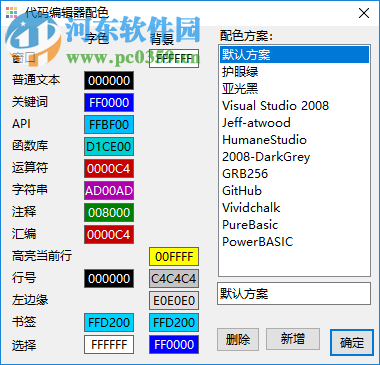Click the 选择 background swatch FF0000
The height and width of the screenshot is (365, 380).
pyautogui.click(x=174, y=344)
